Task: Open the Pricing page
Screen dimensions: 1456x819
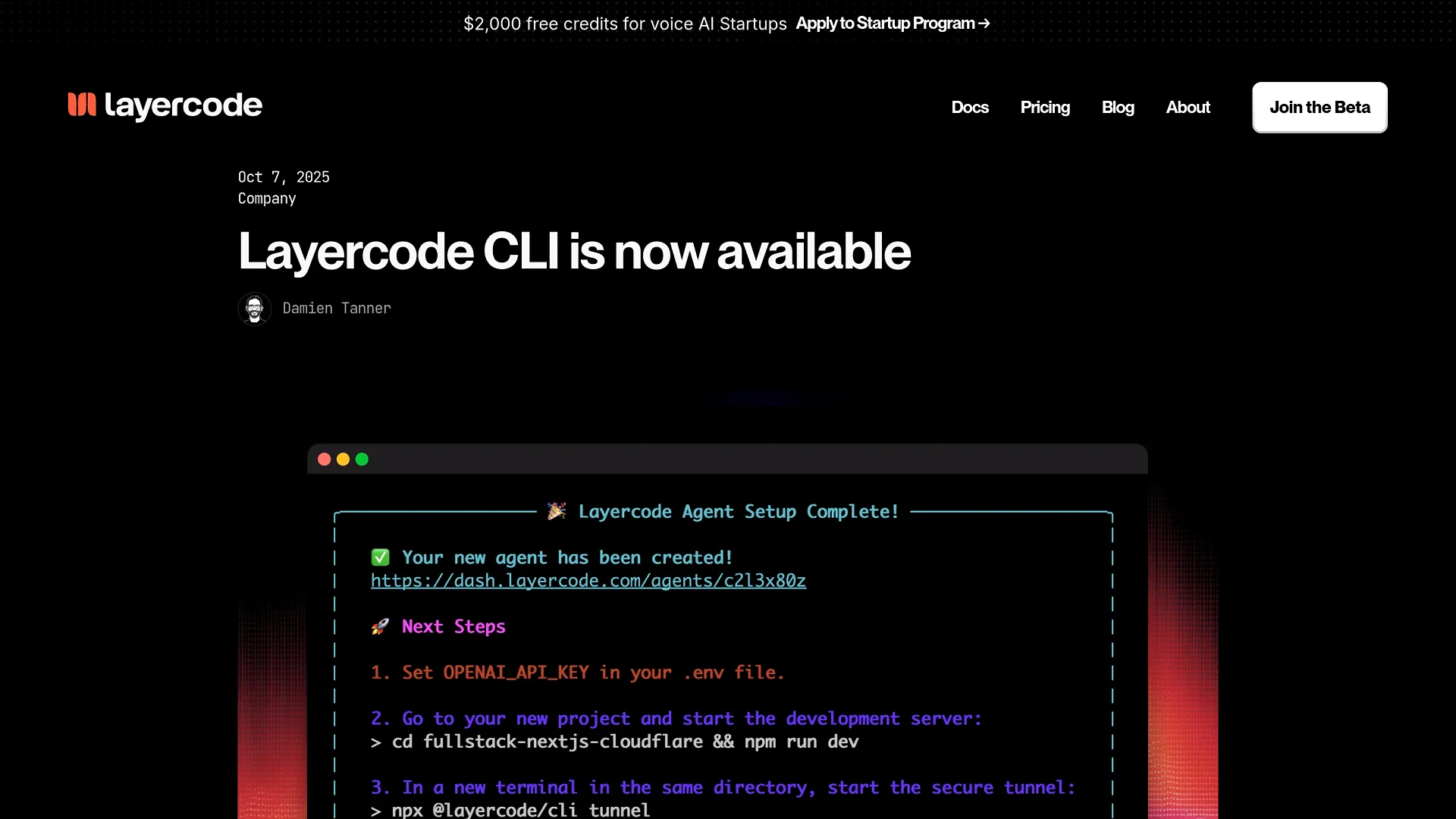Action: pyautogui.click(x=1045, y=107)
